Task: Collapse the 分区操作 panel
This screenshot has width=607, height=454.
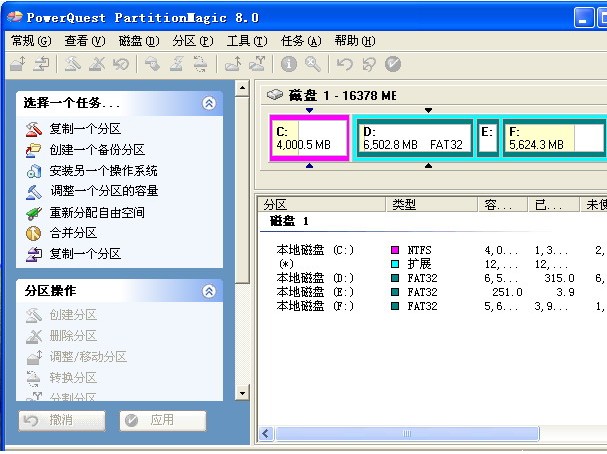Action: point(209,291)
